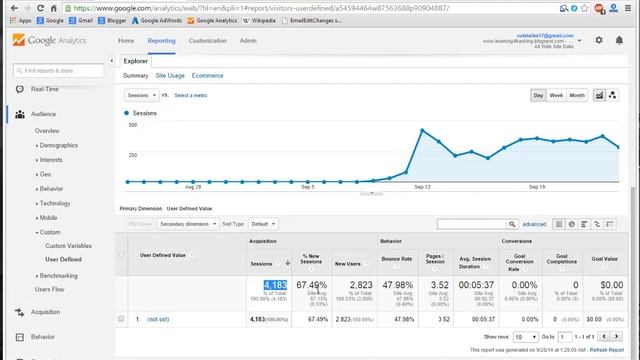Open the Sort Type Default dropdown
640x360 pixels.
tap(263, 224)
